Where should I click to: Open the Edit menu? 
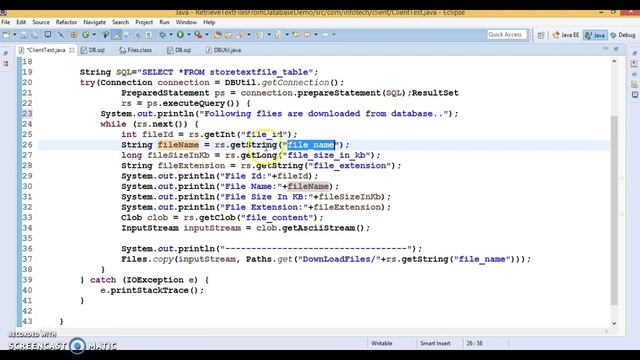(21, 22)
